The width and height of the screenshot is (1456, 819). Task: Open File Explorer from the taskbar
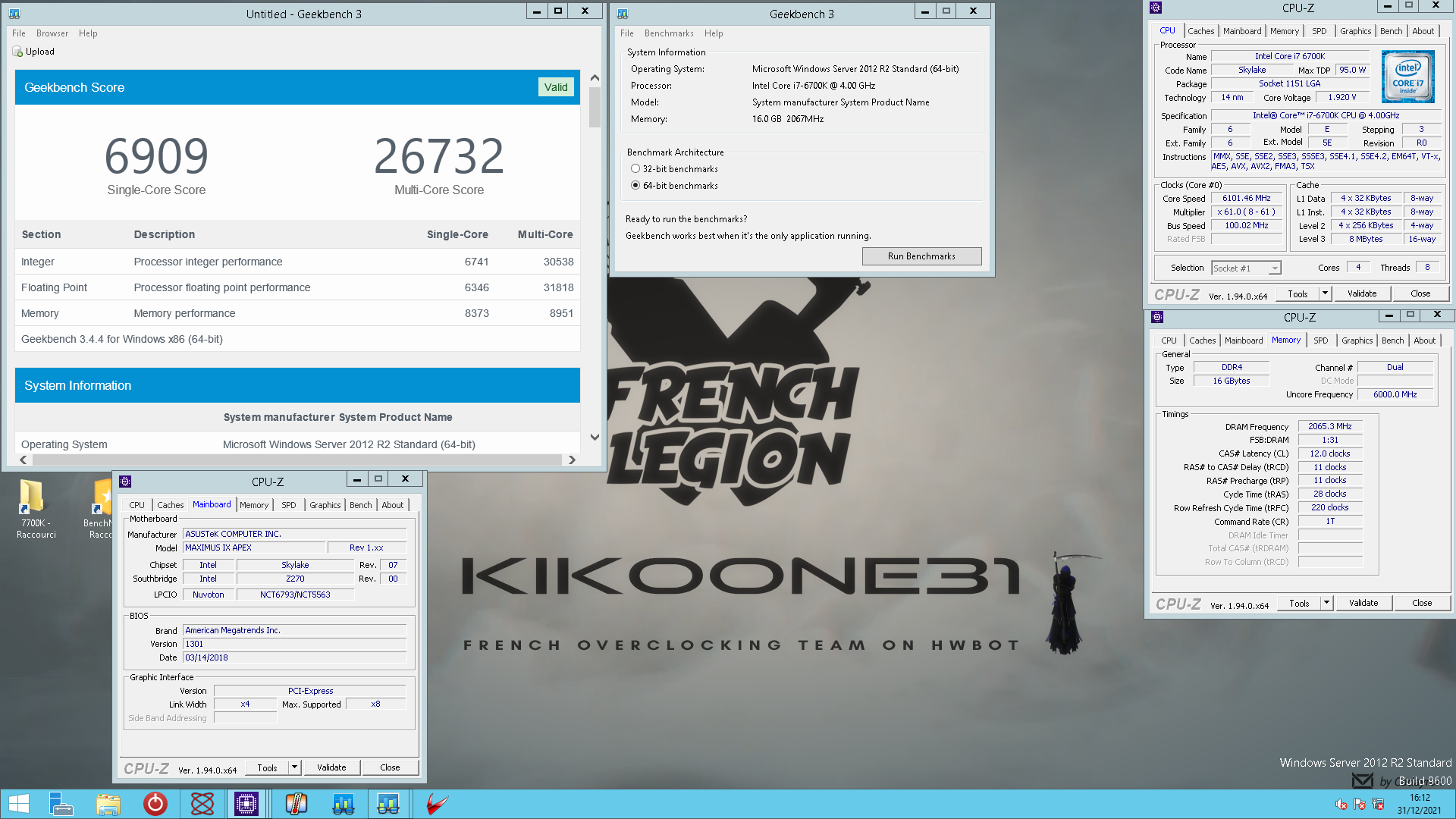tap(108, 804)
